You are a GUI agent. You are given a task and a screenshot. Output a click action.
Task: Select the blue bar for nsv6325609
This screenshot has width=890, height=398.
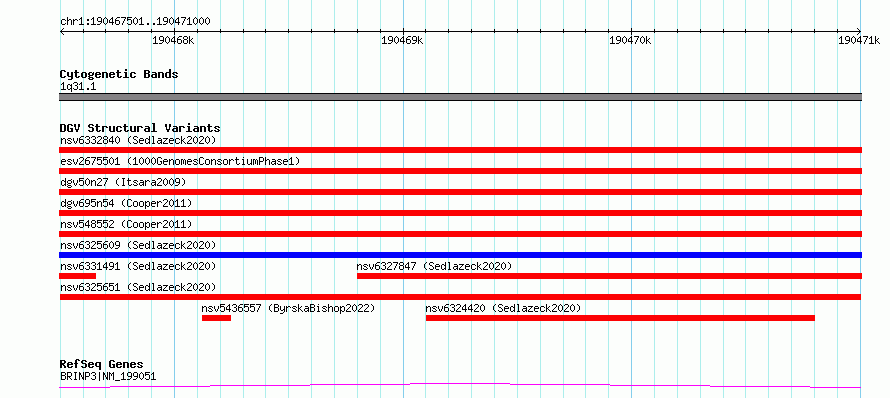pyautogui.click(x=460, y=255)
